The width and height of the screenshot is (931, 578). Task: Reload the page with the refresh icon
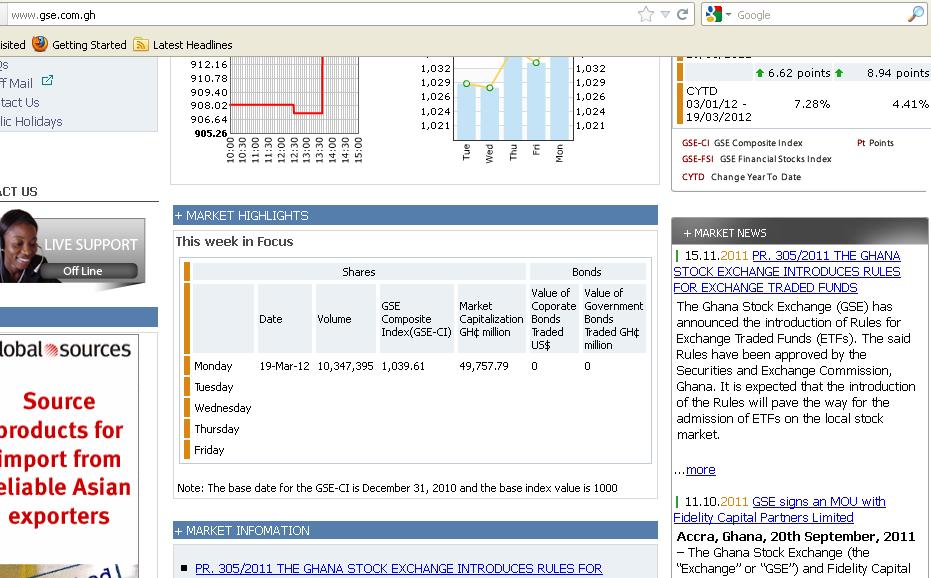(x=682, y=14)
